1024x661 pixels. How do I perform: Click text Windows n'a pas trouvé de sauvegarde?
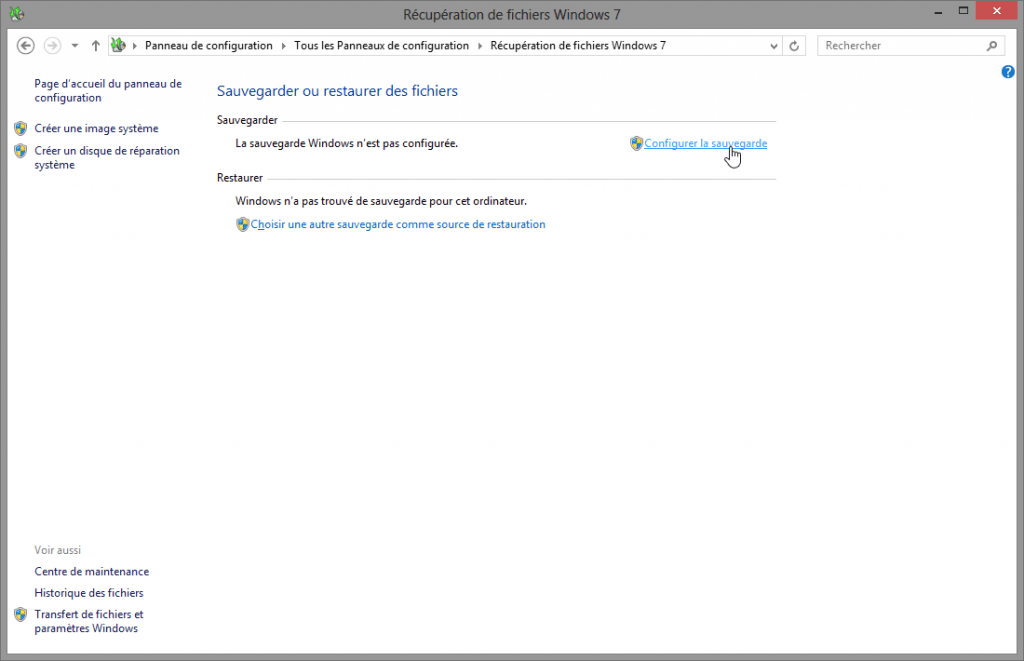pos(381,201)
